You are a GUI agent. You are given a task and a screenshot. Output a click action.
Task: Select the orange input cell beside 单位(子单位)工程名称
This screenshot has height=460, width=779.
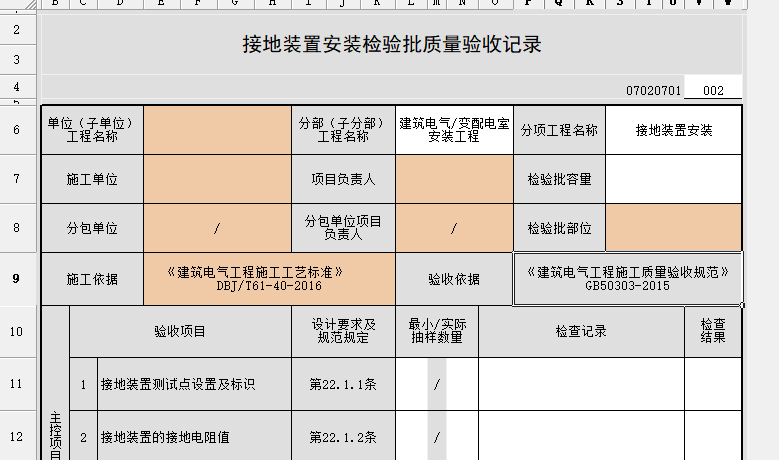tap(217, 130)
